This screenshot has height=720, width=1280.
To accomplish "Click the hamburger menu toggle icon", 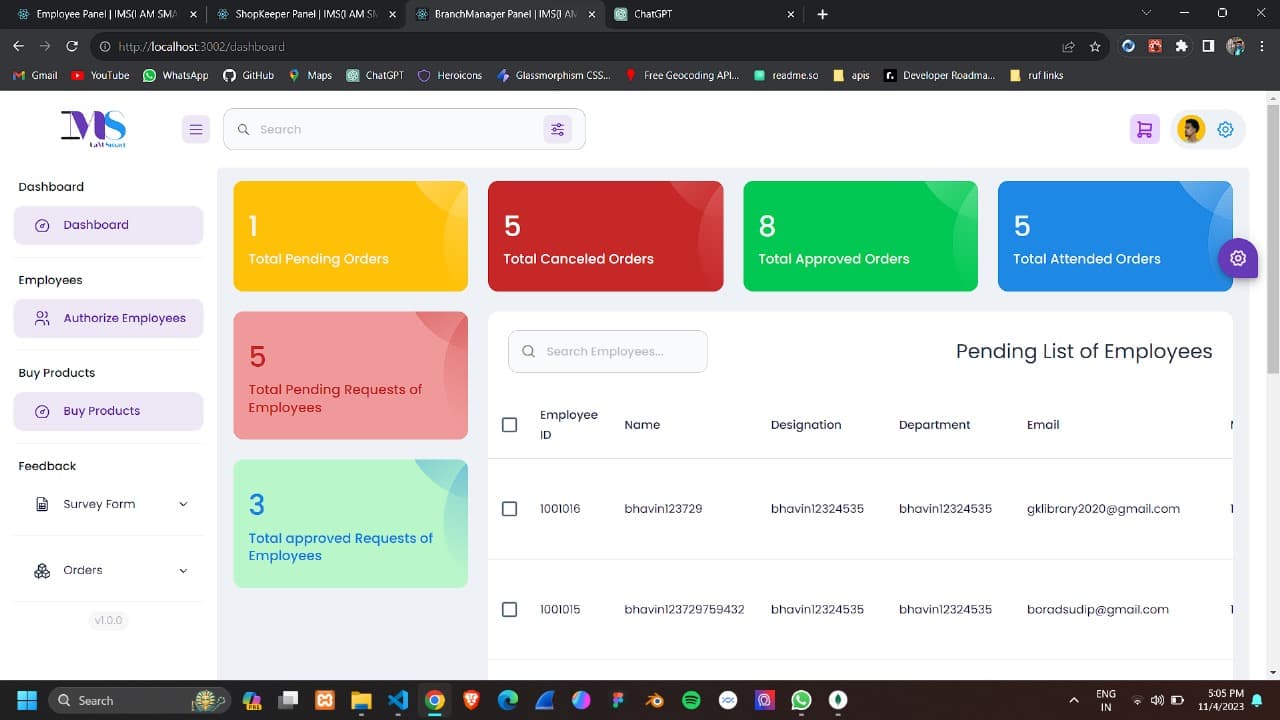I will 196,129.
